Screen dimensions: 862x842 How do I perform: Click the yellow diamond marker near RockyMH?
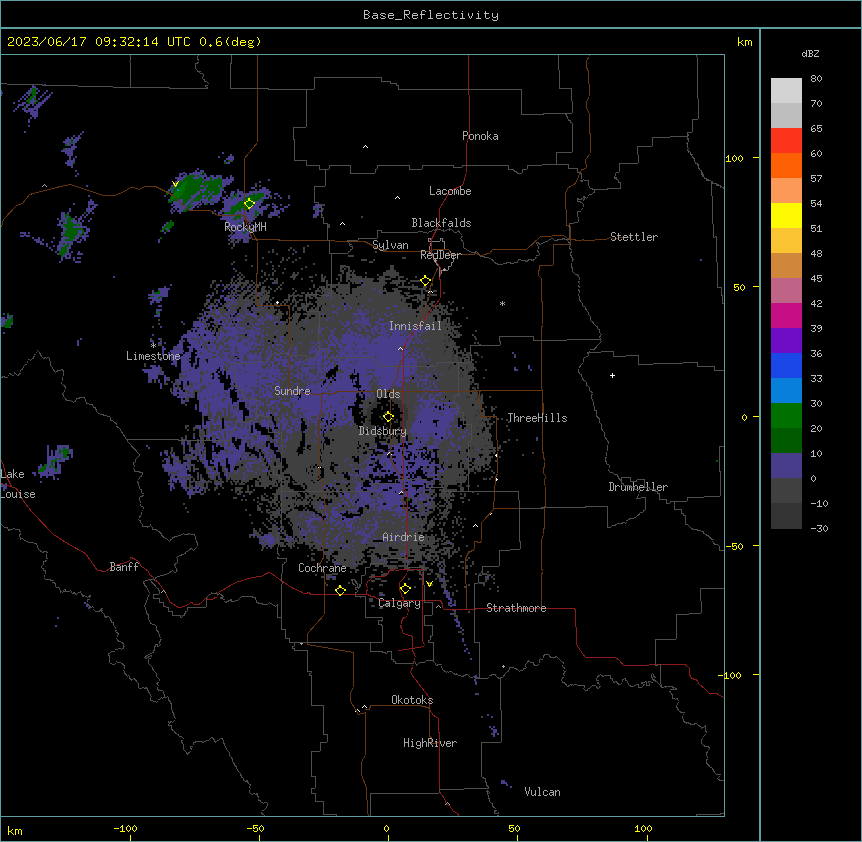(249, 204)
